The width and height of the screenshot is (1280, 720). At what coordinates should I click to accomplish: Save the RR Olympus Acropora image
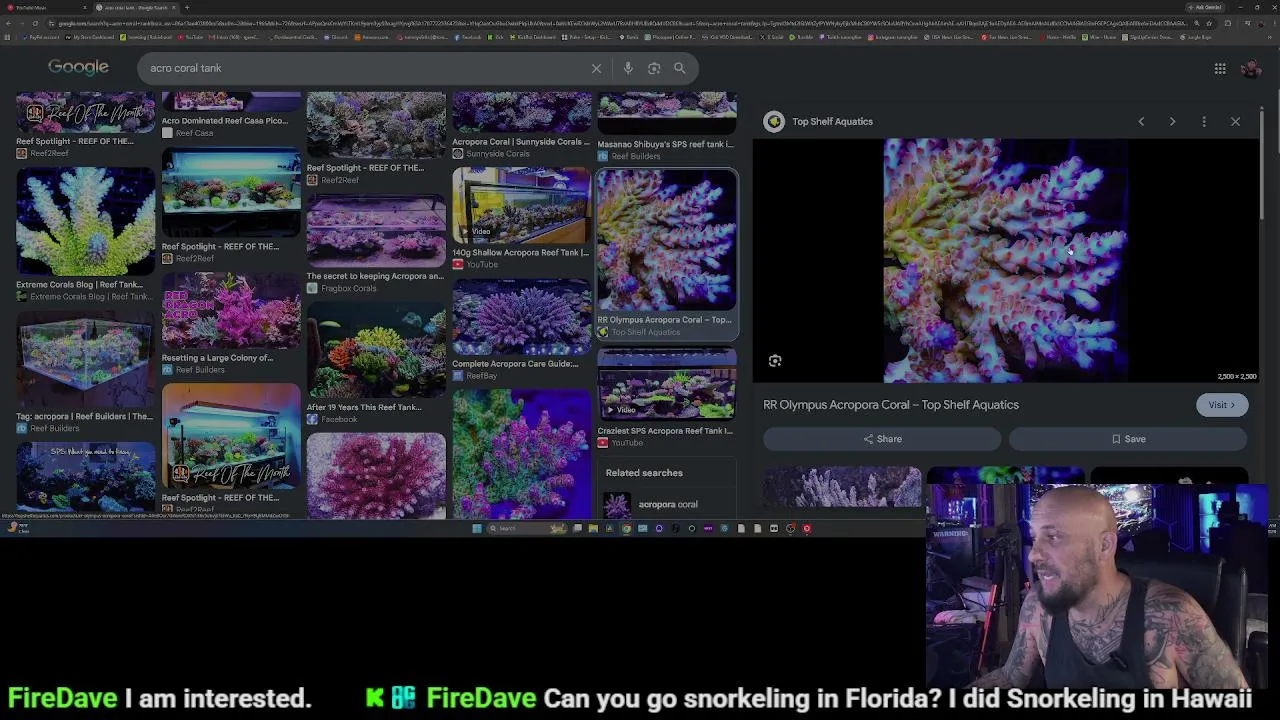coord(1128,439)
